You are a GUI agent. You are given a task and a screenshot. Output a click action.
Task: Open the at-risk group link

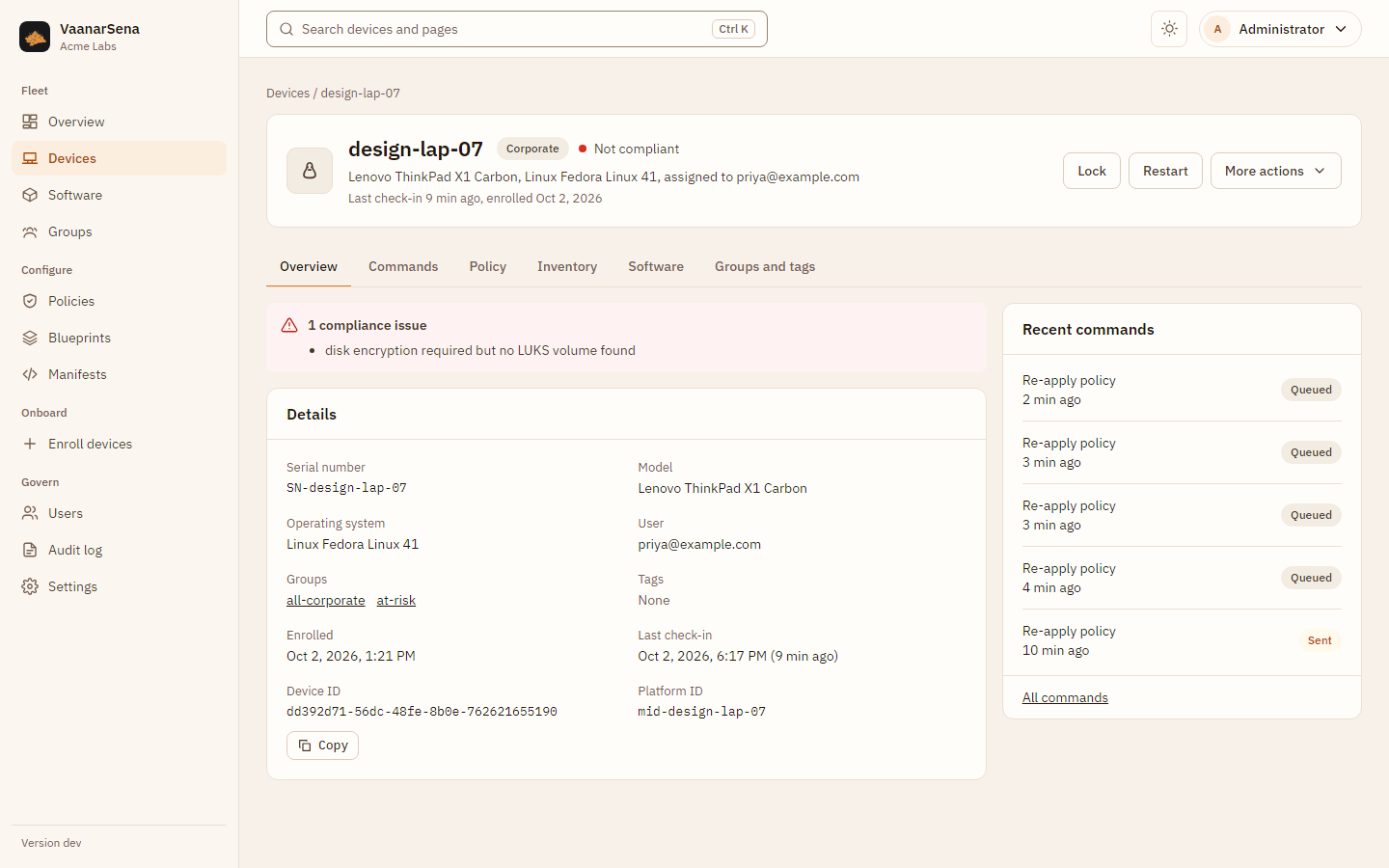click(x=396, y=600)
